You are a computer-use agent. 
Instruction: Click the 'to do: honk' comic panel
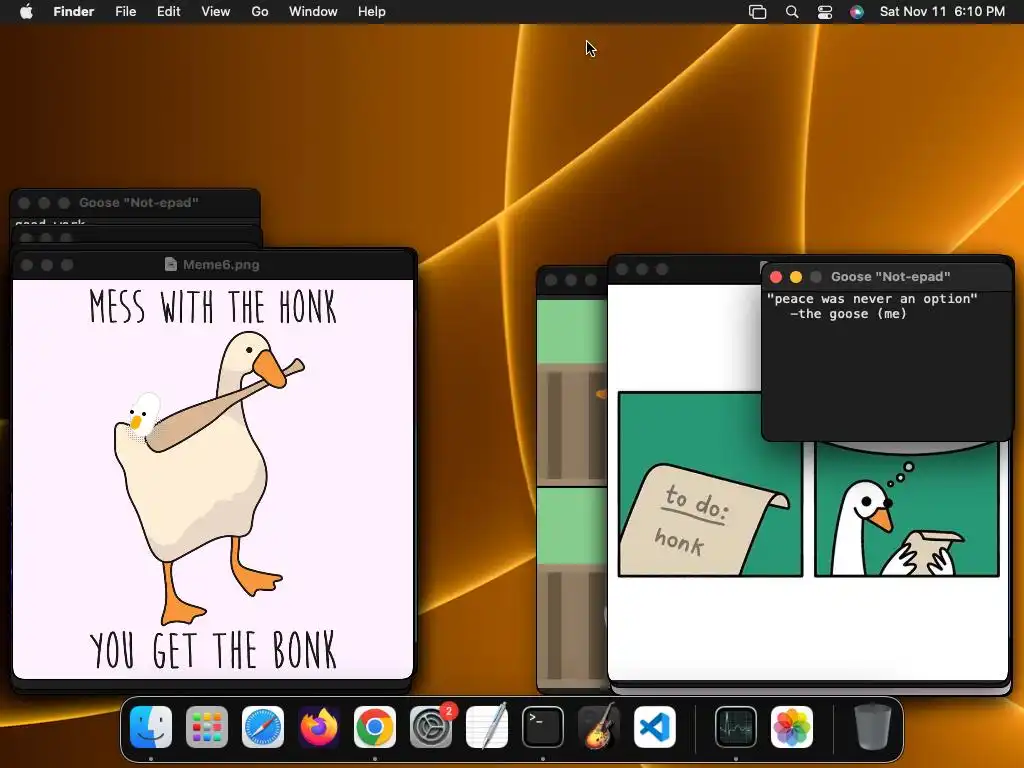tap(711, 484)
